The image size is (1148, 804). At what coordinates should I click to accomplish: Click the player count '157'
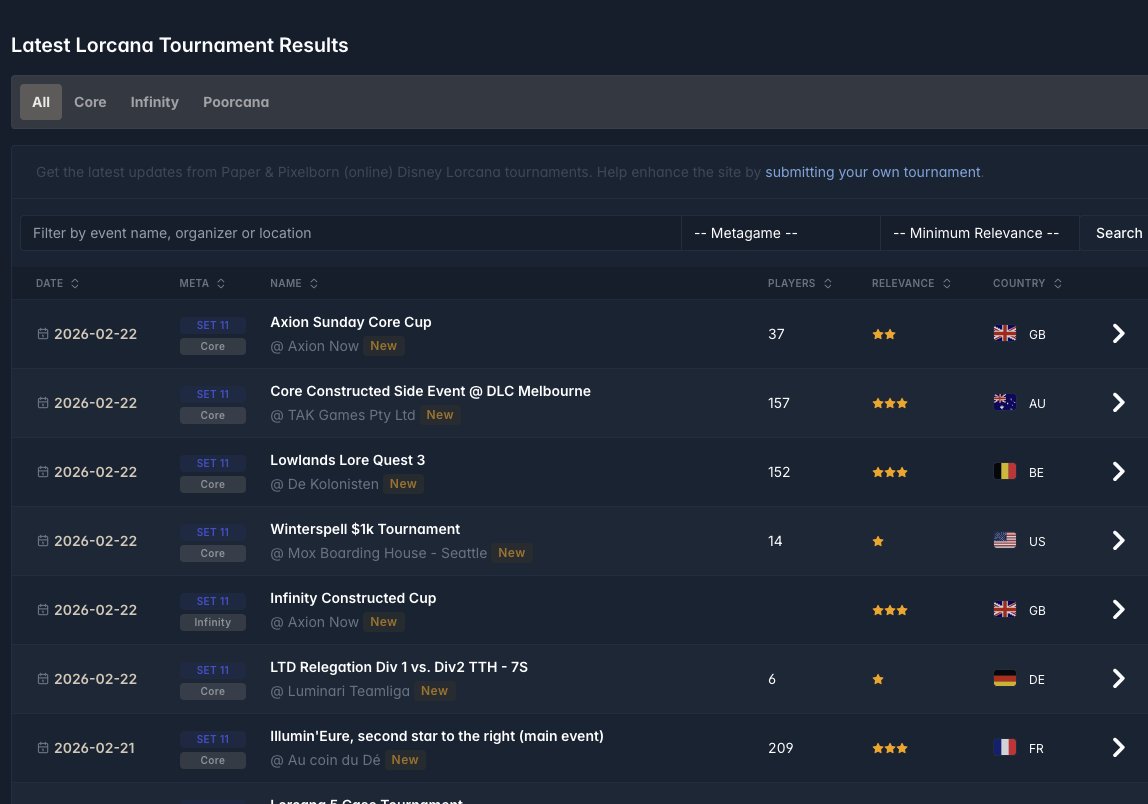[779, 403]
